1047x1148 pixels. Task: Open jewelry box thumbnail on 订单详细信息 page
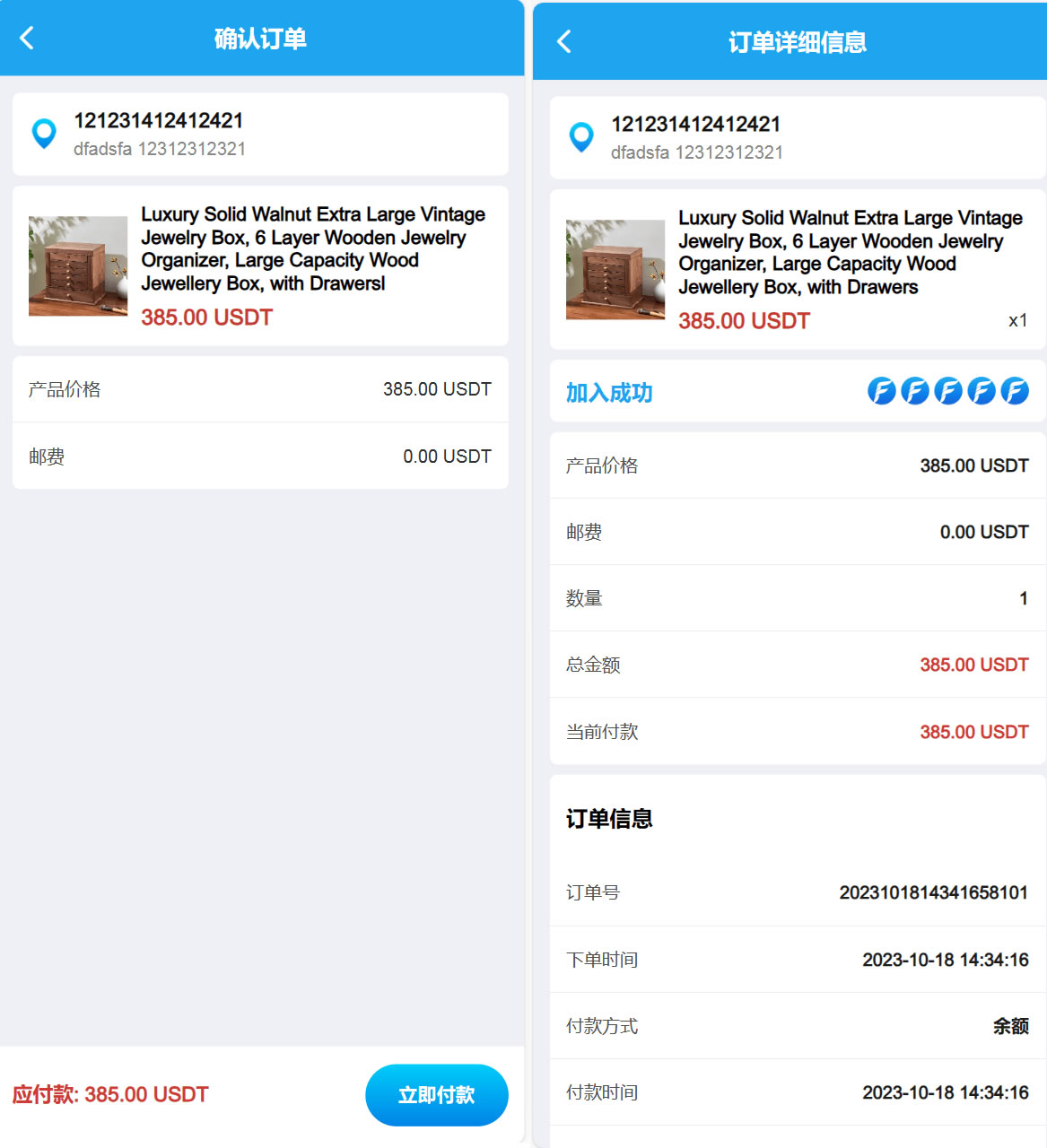(615, 269)
